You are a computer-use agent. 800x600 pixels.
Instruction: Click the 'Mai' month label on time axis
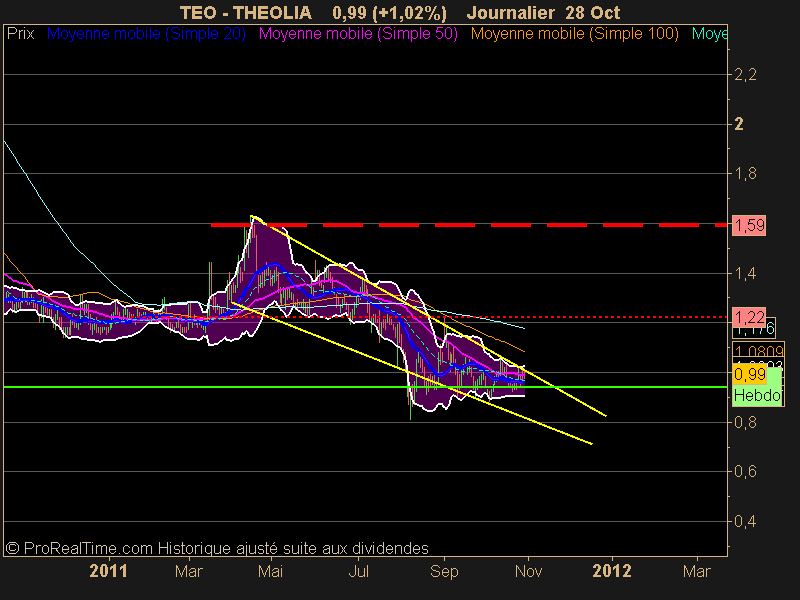pos(270,571)
